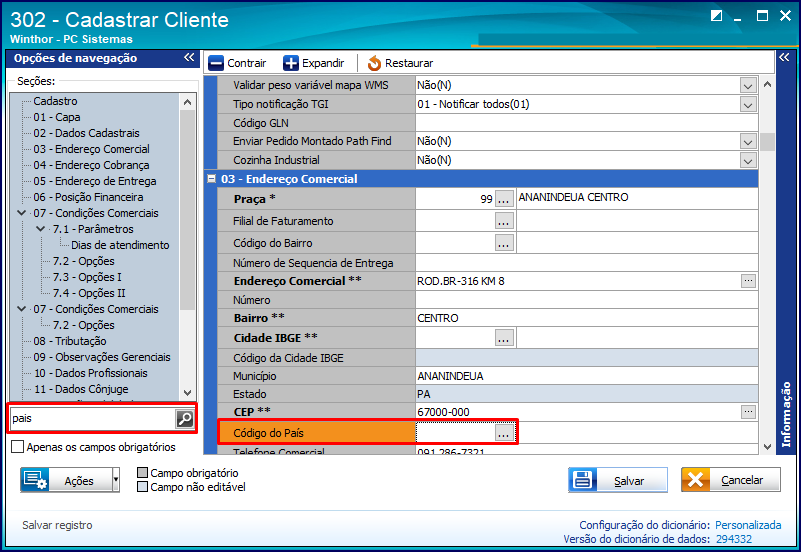Select 11 - Dados Cônjuge

[81, 389]
